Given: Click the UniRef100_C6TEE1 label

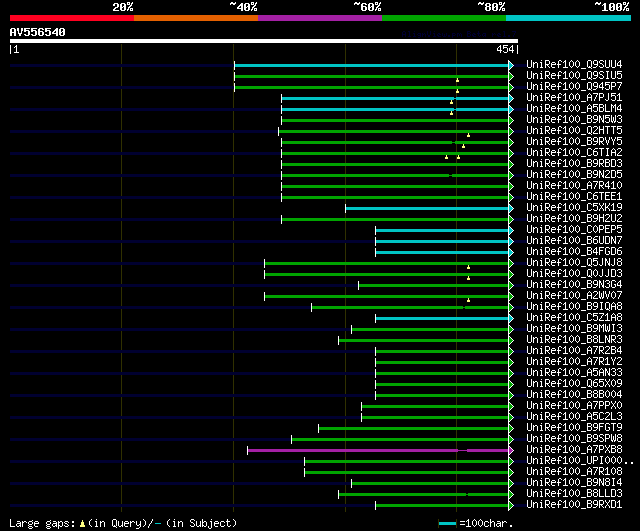Looking at the screenshot, I should [x=574, y=197].
